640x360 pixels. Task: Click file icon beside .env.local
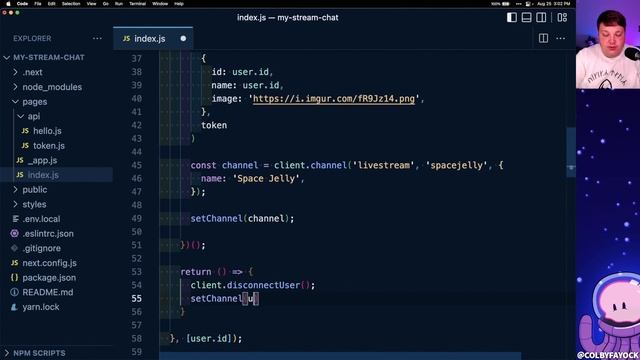coord(16,219)
